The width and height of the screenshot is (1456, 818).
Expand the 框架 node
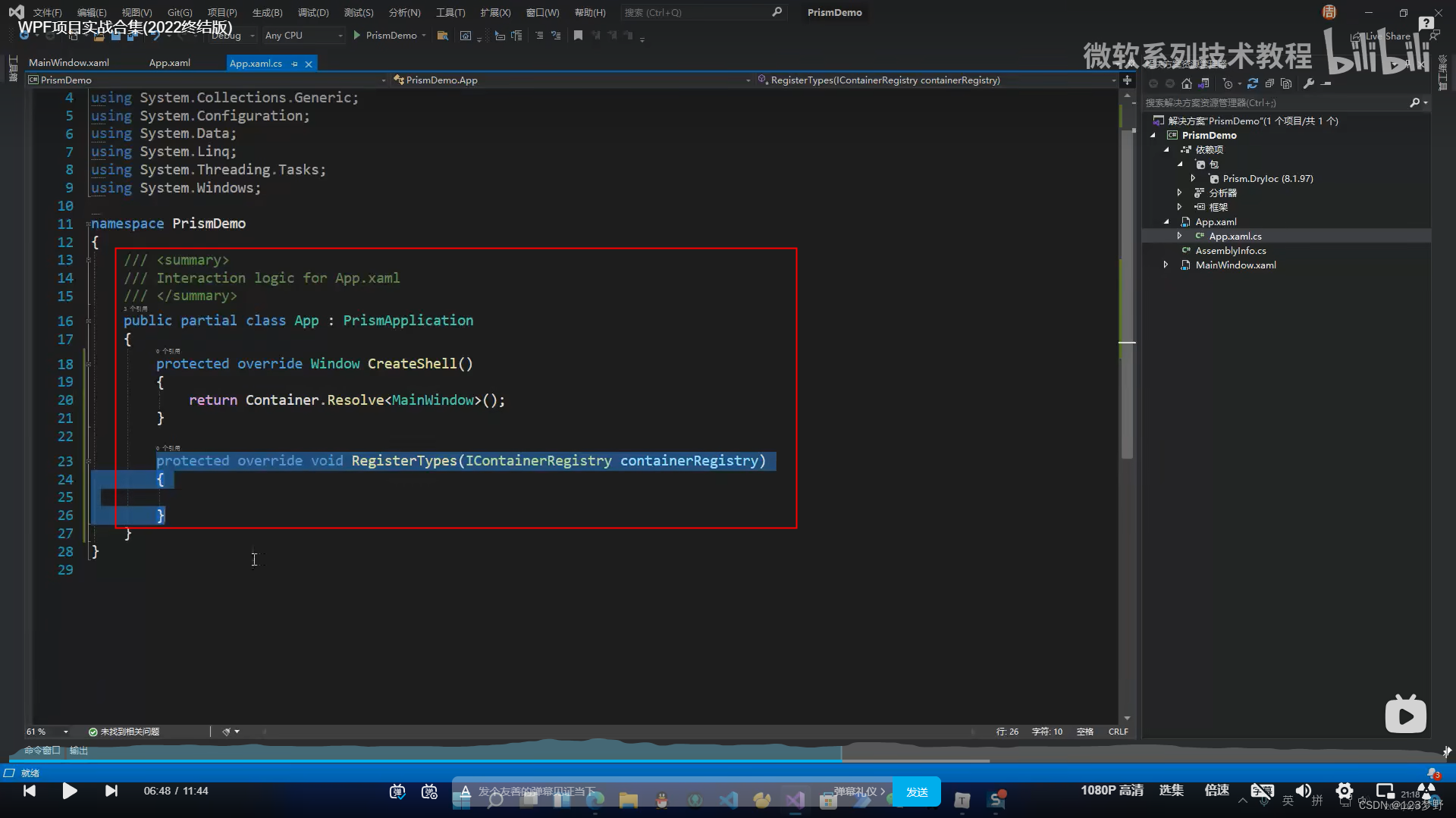pyautogui.click(x=1179, y=207)
